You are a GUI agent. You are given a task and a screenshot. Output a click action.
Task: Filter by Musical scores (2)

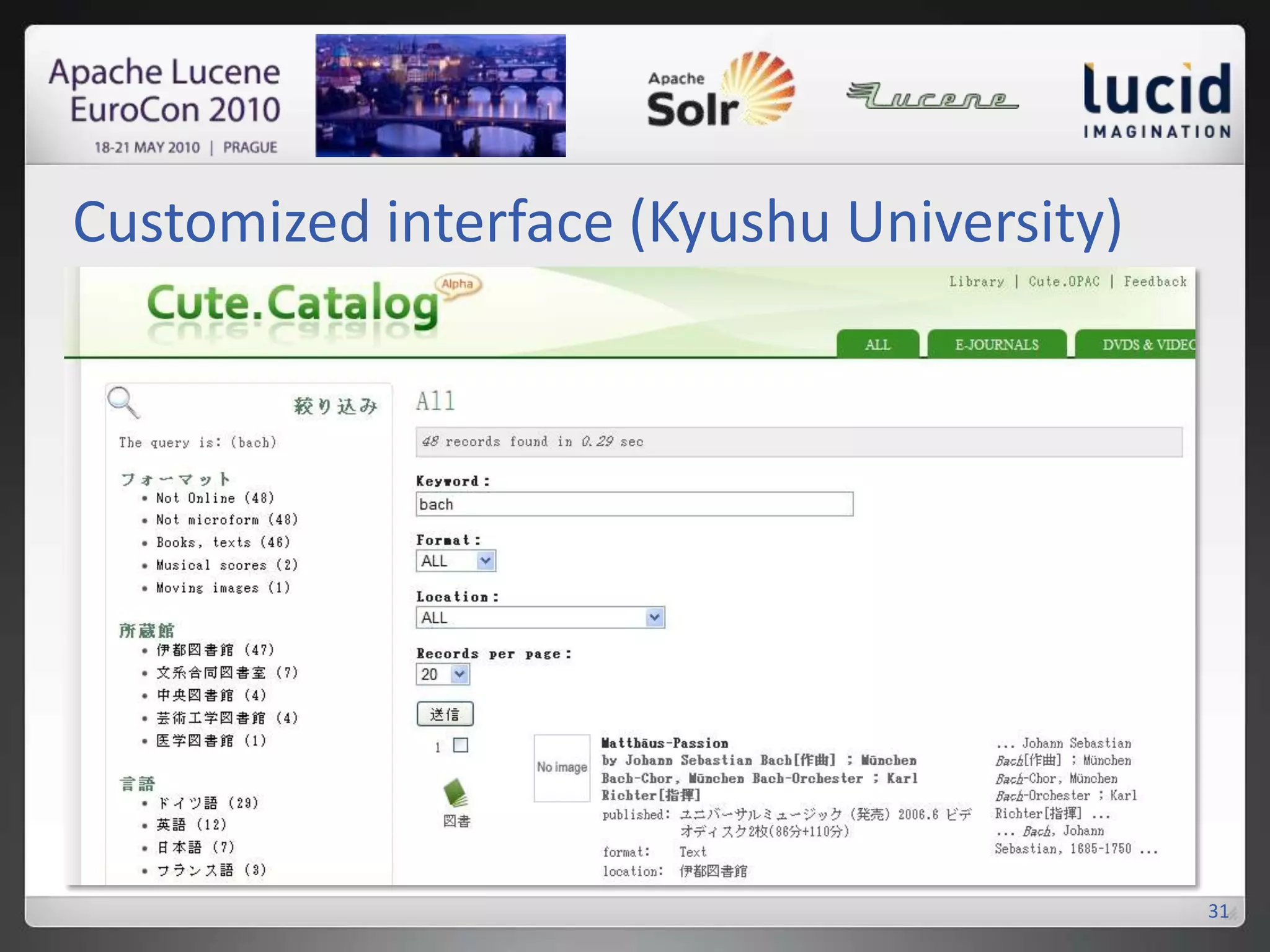[227, 565]
